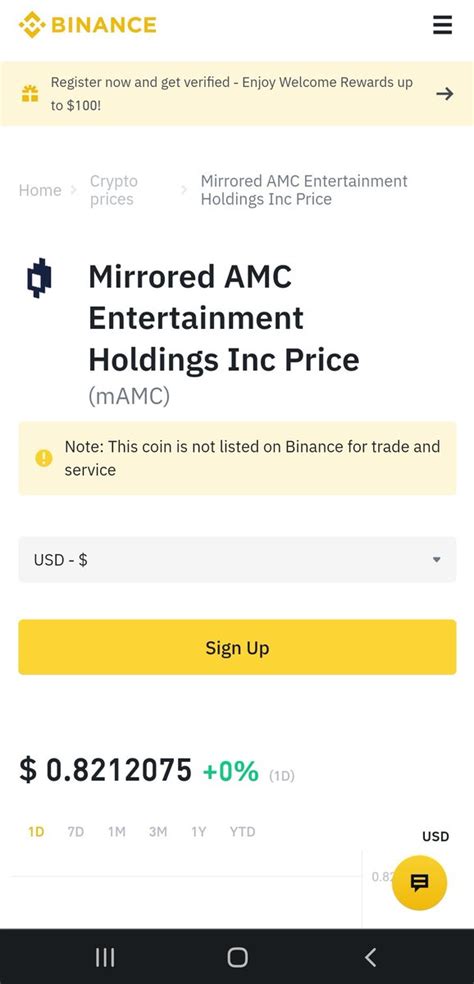Click the currency dropdown caret arrow
Screen dimensions: 474x984
436,560
